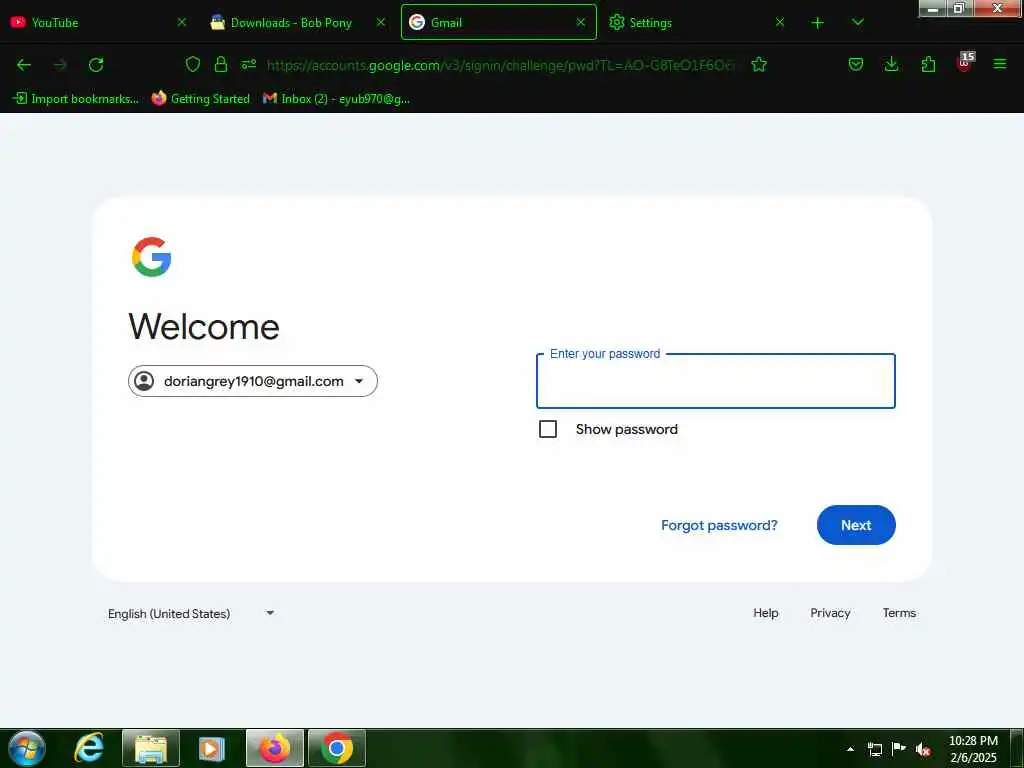Viewport: 1024px width, 768px height.
Task: Click the extension icon with 15 badge
Action: point(965,63)
